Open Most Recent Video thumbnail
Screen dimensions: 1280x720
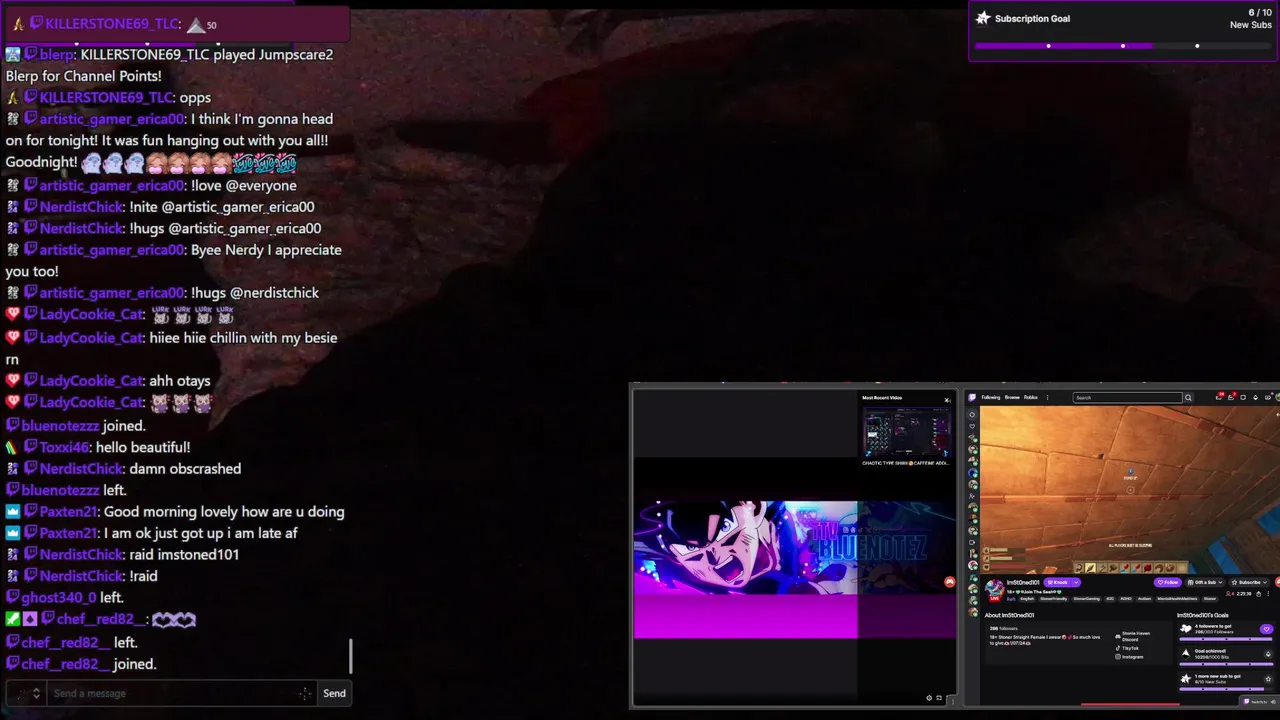click(x=906, y=432)
